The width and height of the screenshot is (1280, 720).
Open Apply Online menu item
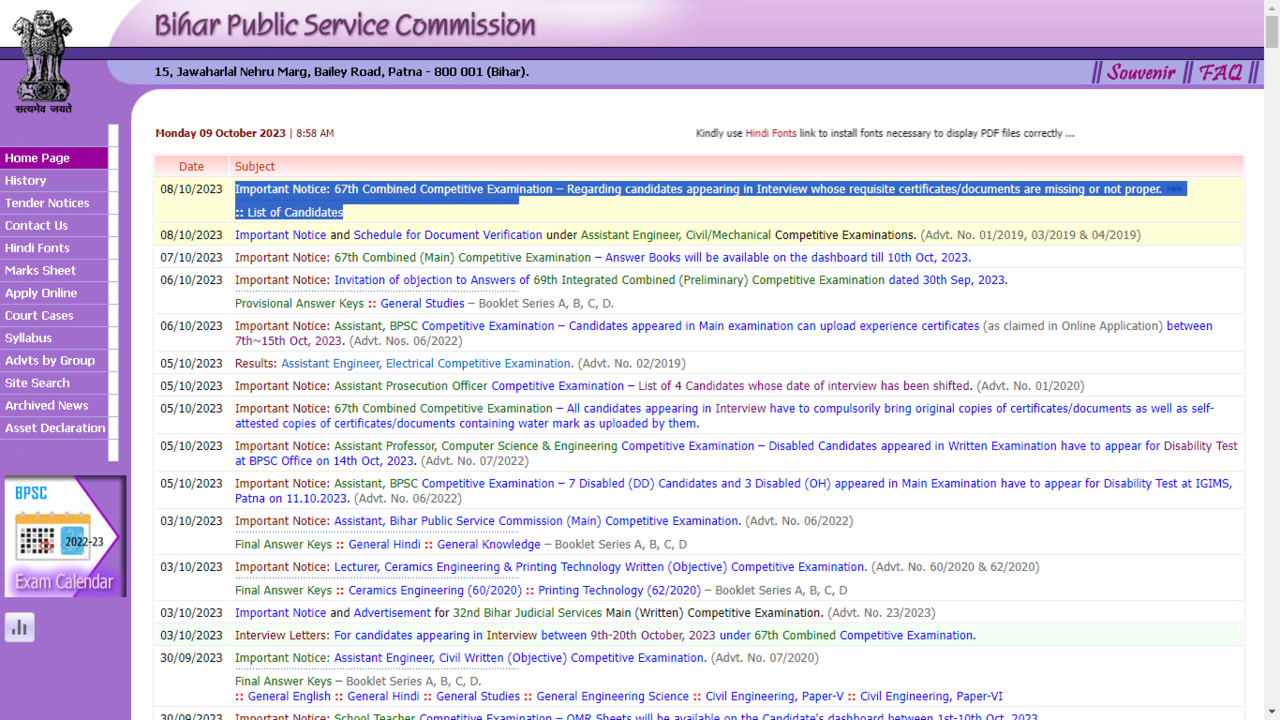tap(54, 293)
